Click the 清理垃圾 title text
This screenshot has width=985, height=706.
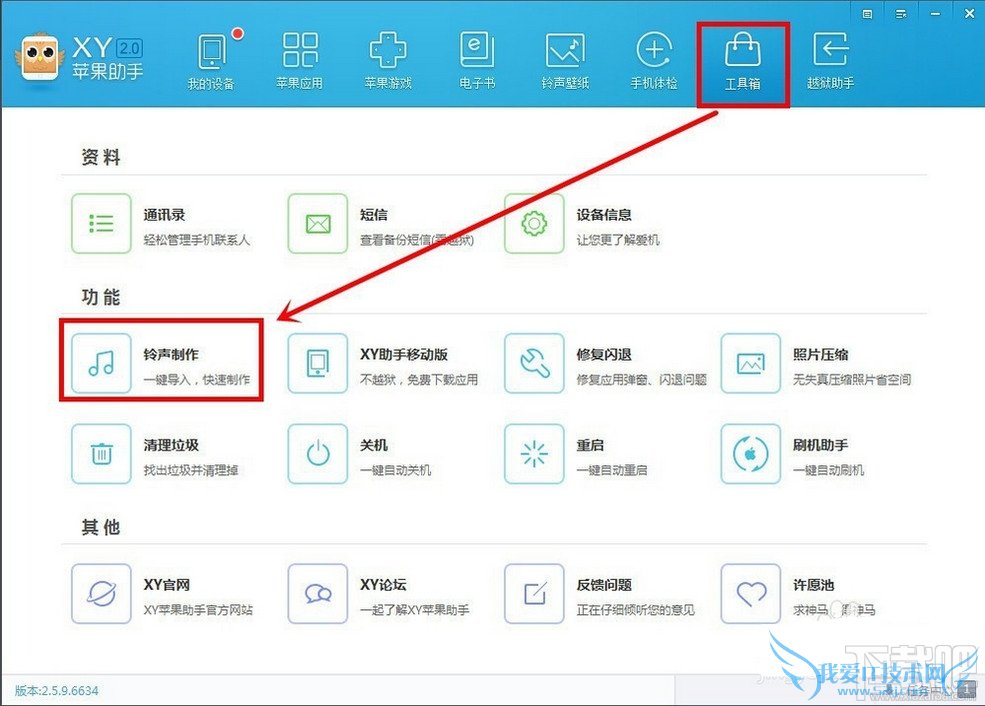171,445
